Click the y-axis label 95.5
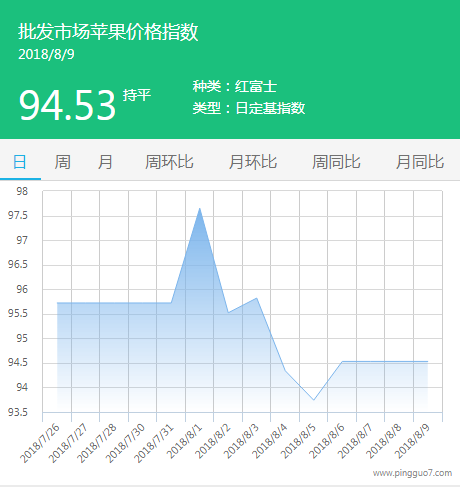 tap(18, 313)
